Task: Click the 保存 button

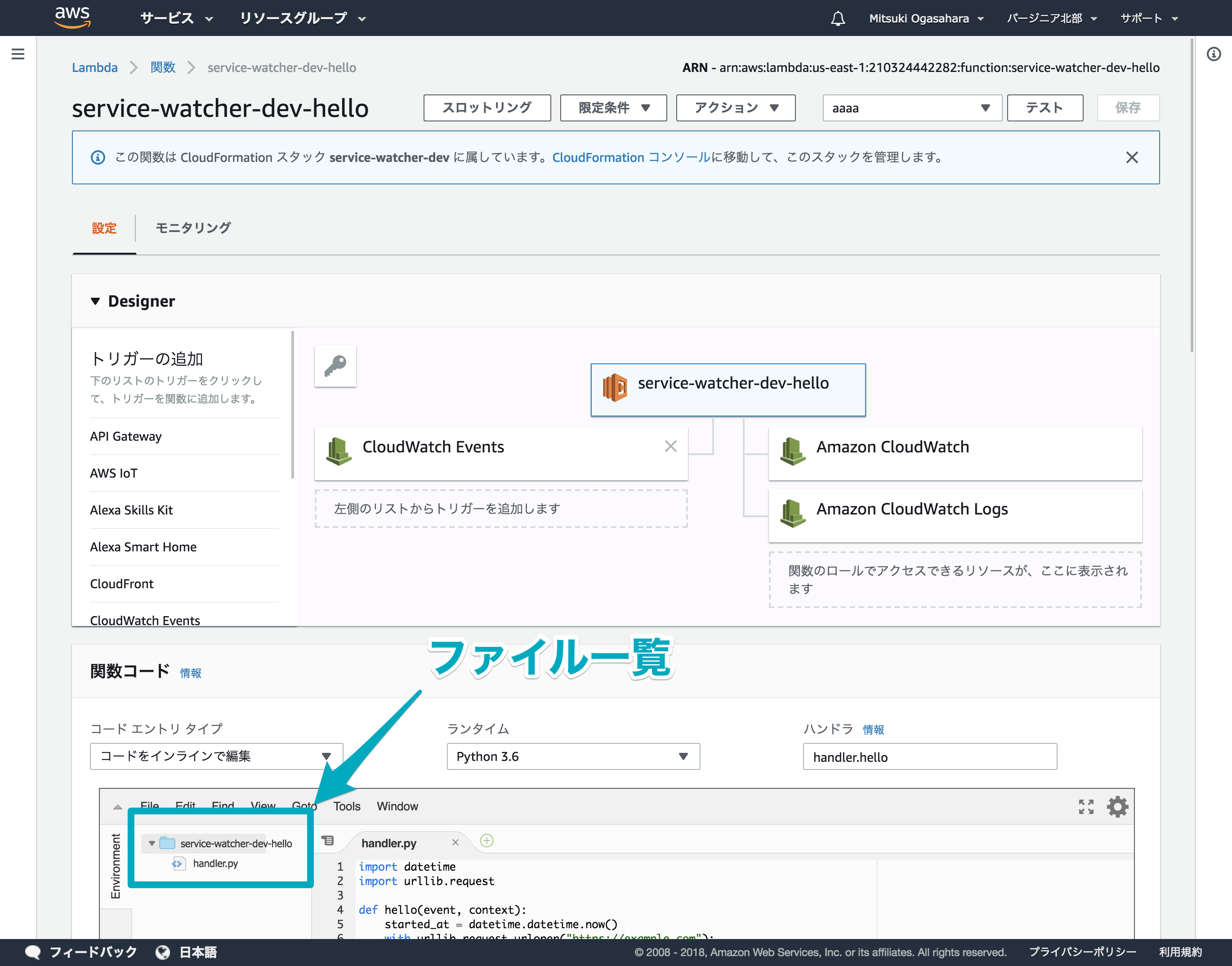Action: [1128, 107]
